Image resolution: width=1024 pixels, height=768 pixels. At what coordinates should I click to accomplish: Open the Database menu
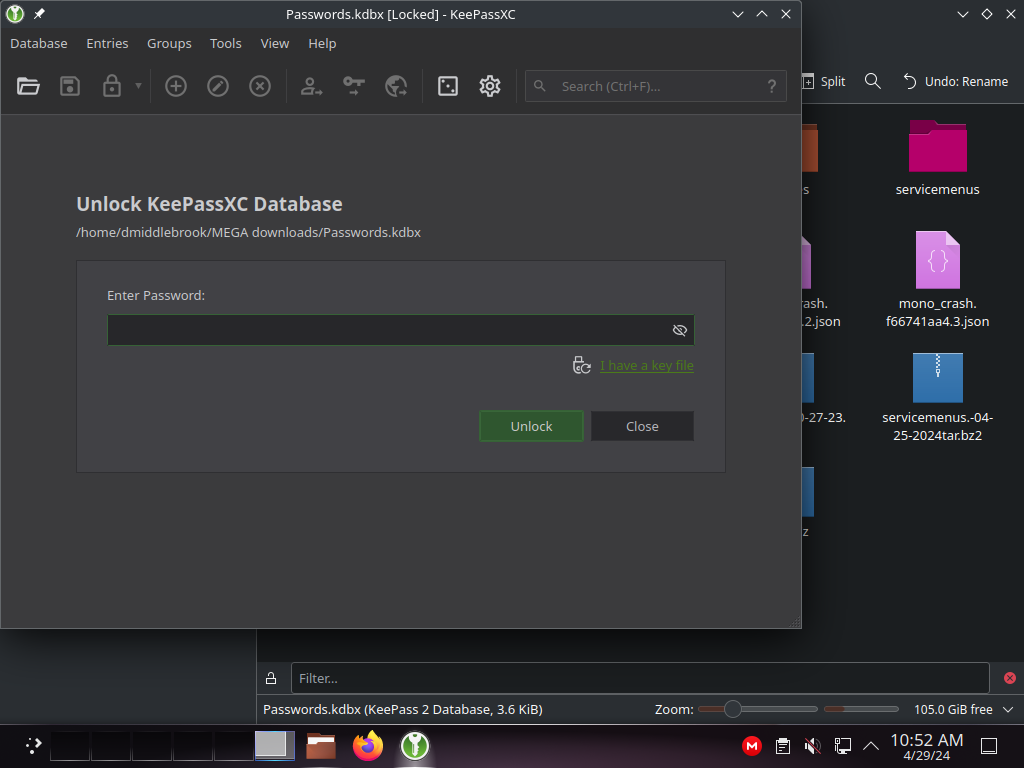click(x=39, y=44)
